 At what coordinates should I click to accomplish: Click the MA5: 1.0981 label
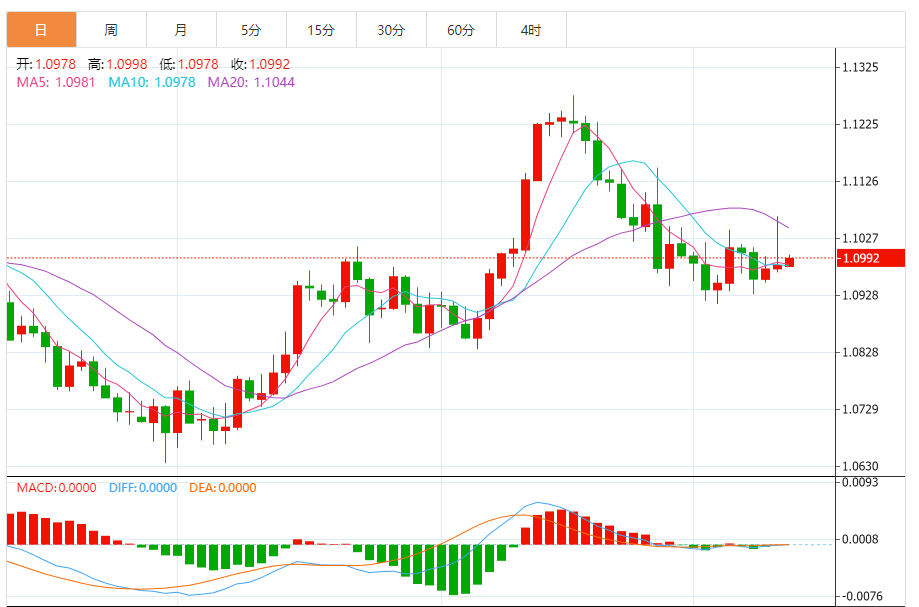(56, 82)
